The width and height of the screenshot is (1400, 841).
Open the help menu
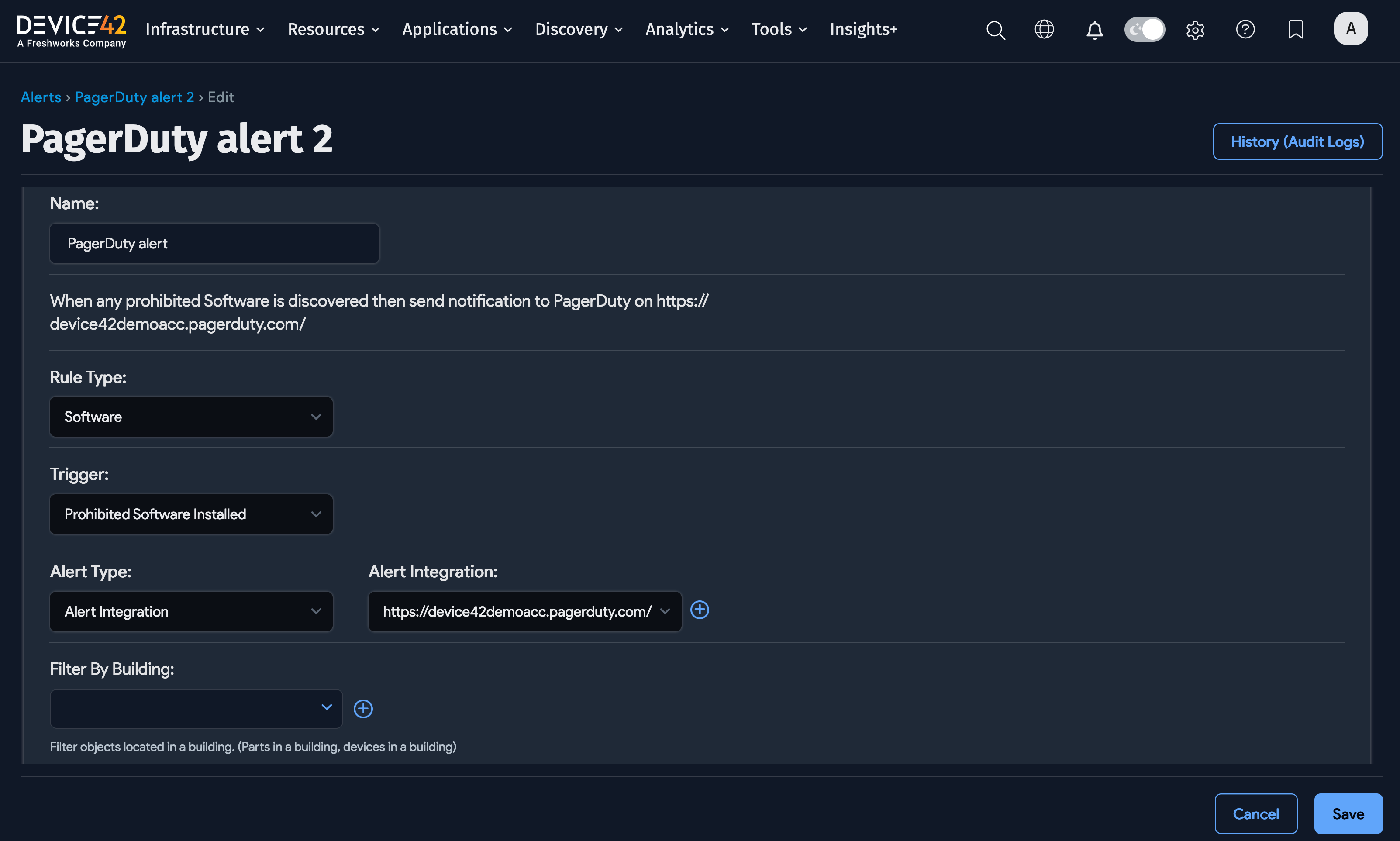[x=1246, y=30]
